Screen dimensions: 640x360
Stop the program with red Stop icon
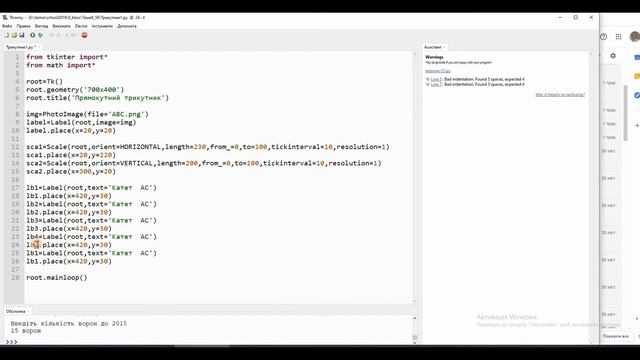(x=84, y=35)
